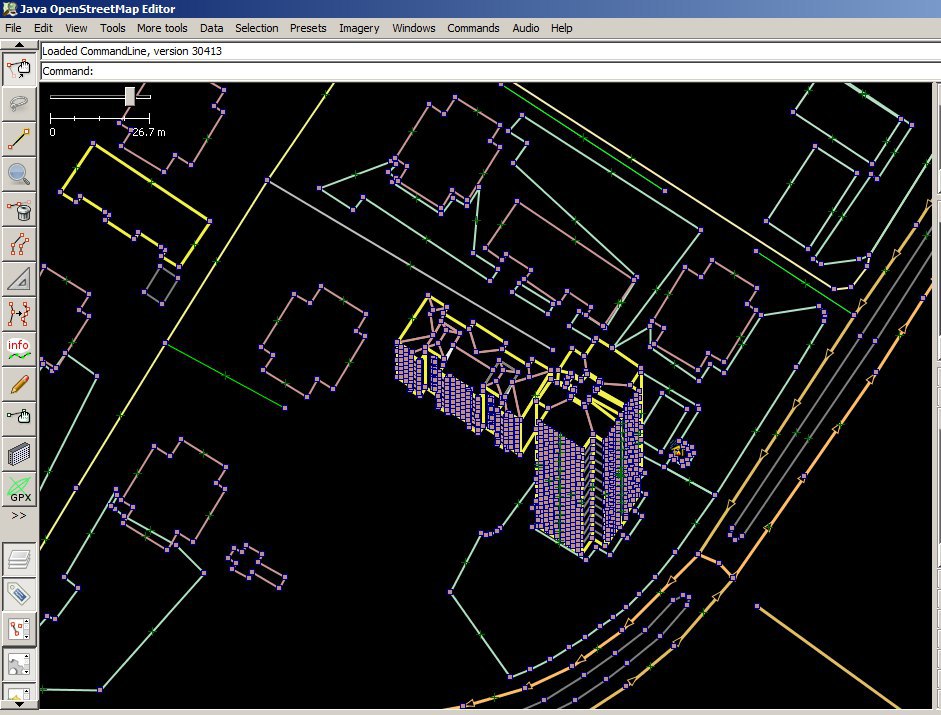Click the 26.7 m scale bar
The width and height of the screenshot is (941, 715).
[100, 119]
